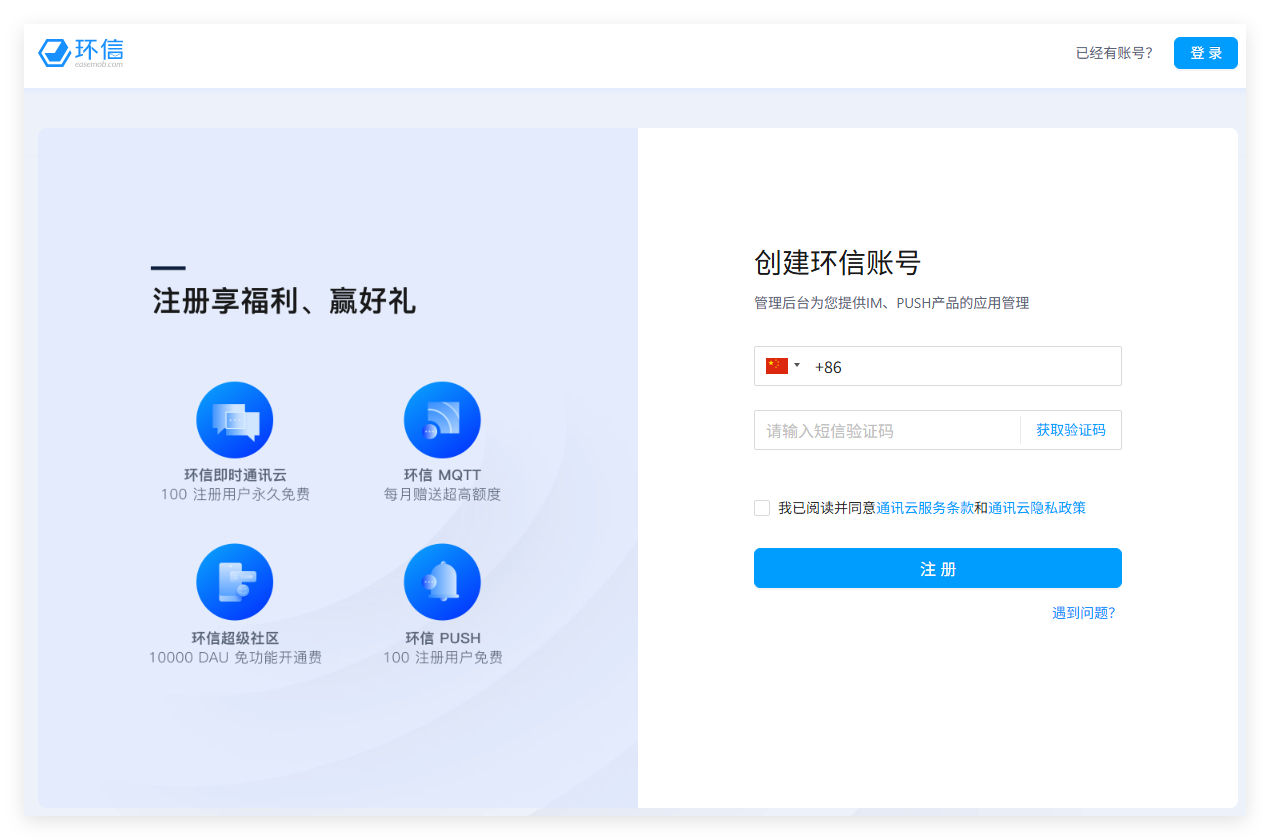Viewport: 1270px width, 840px height.
Task: Click the 环信即时通讯云 product label
Action: [x=235, y=475]
